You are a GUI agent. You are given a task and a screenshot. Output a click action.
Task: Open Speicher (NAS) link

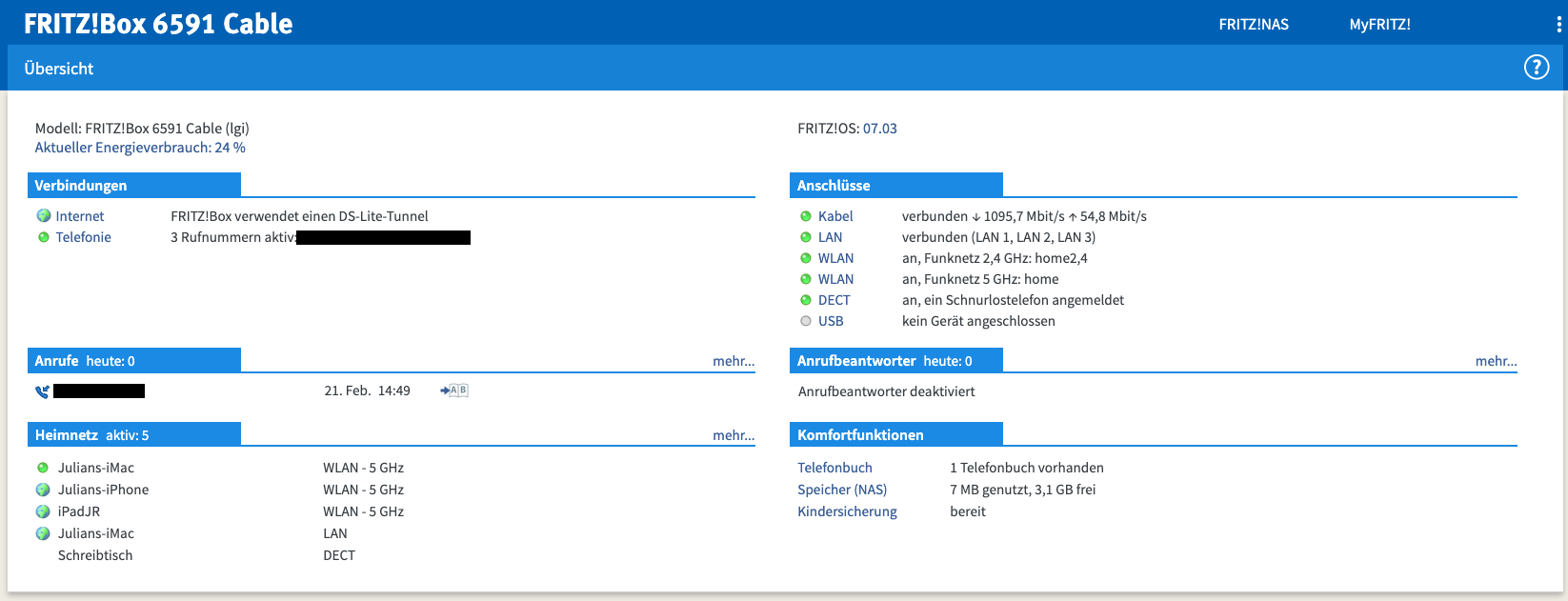(842, 490)
